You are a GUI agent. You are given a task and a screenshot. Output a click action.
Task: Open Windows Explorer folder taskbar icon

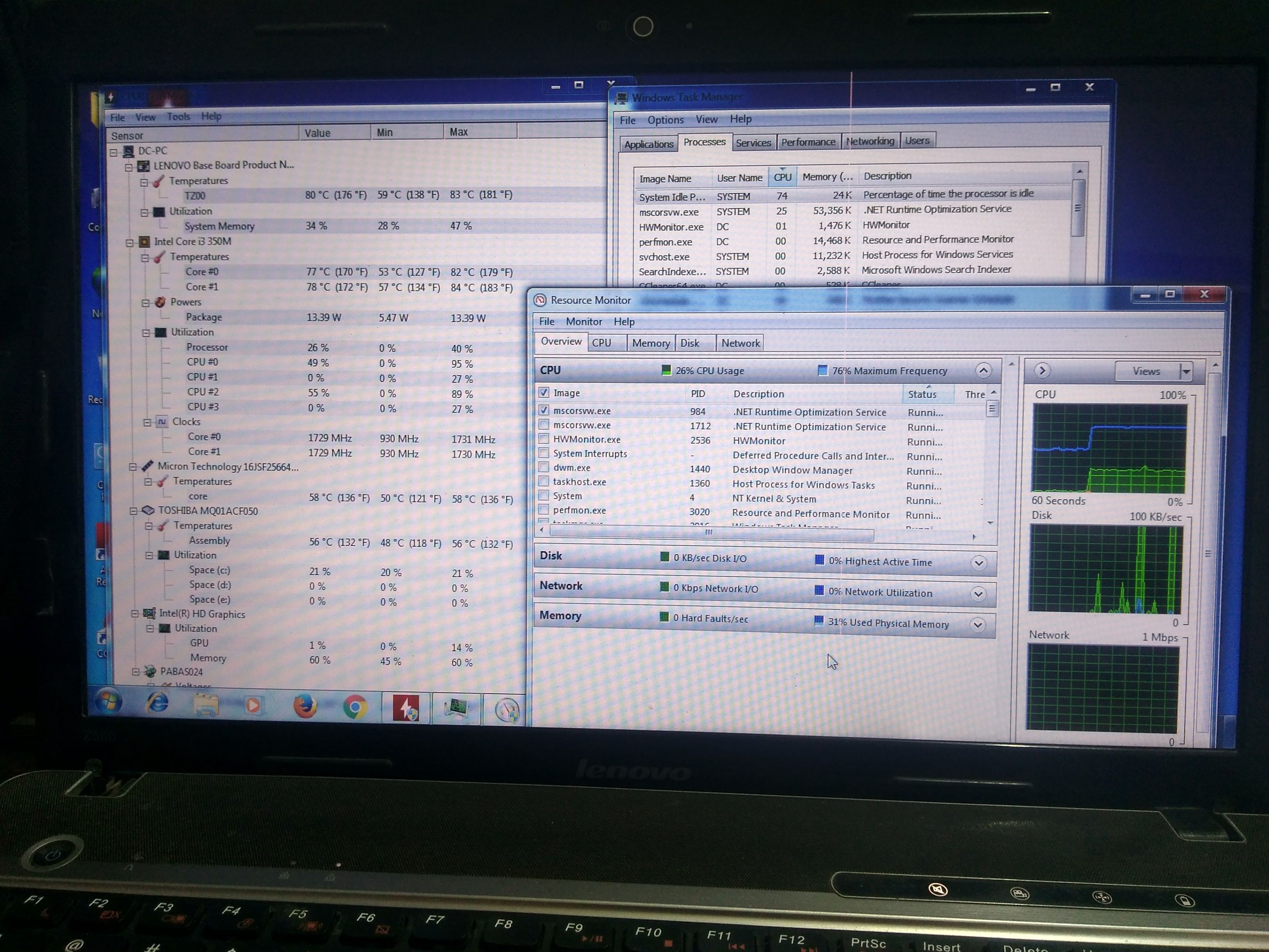[206, 705]
